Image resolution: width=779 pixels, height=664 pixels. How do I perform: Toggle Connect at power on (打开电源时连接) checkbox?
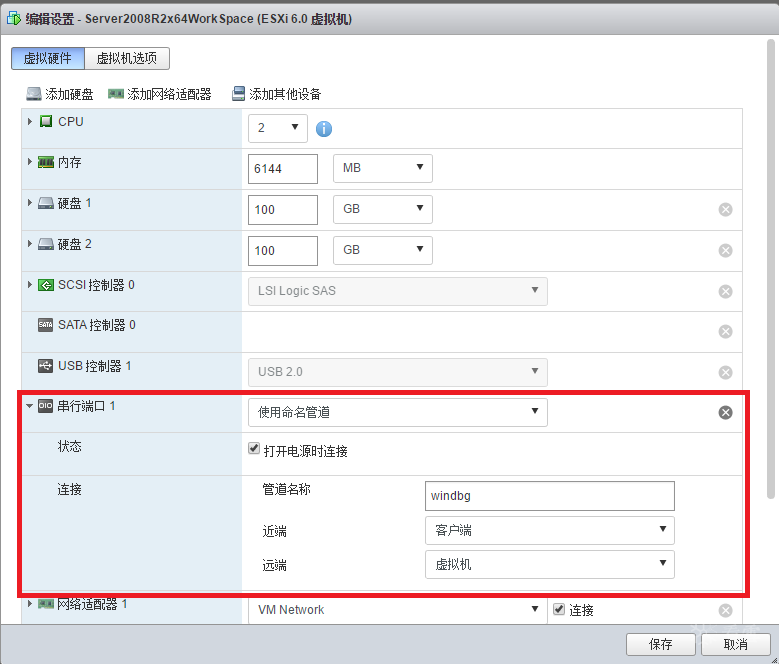pyautogui.click(x=254, y=448)
